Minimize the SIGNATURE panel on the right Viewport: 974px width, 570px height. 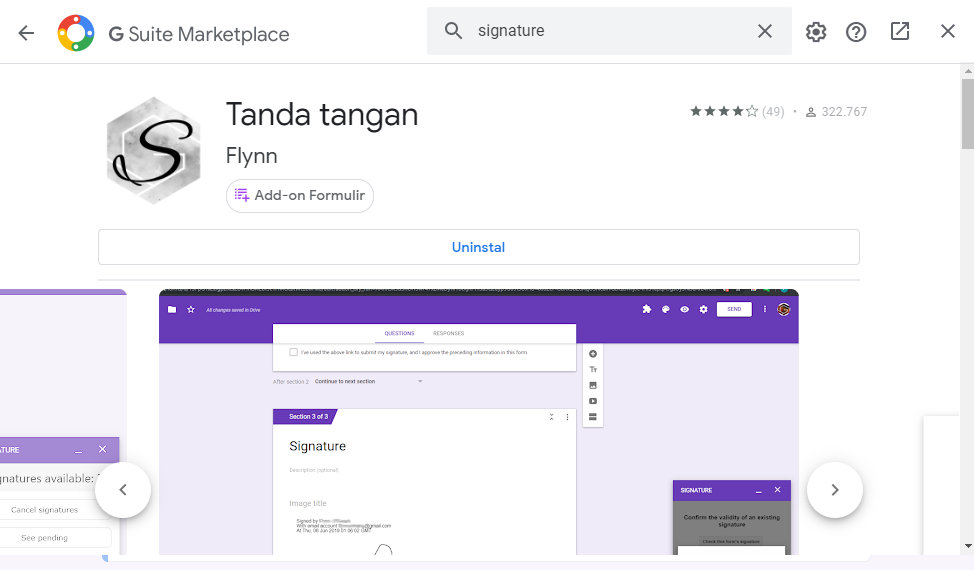tap(758, 491)
